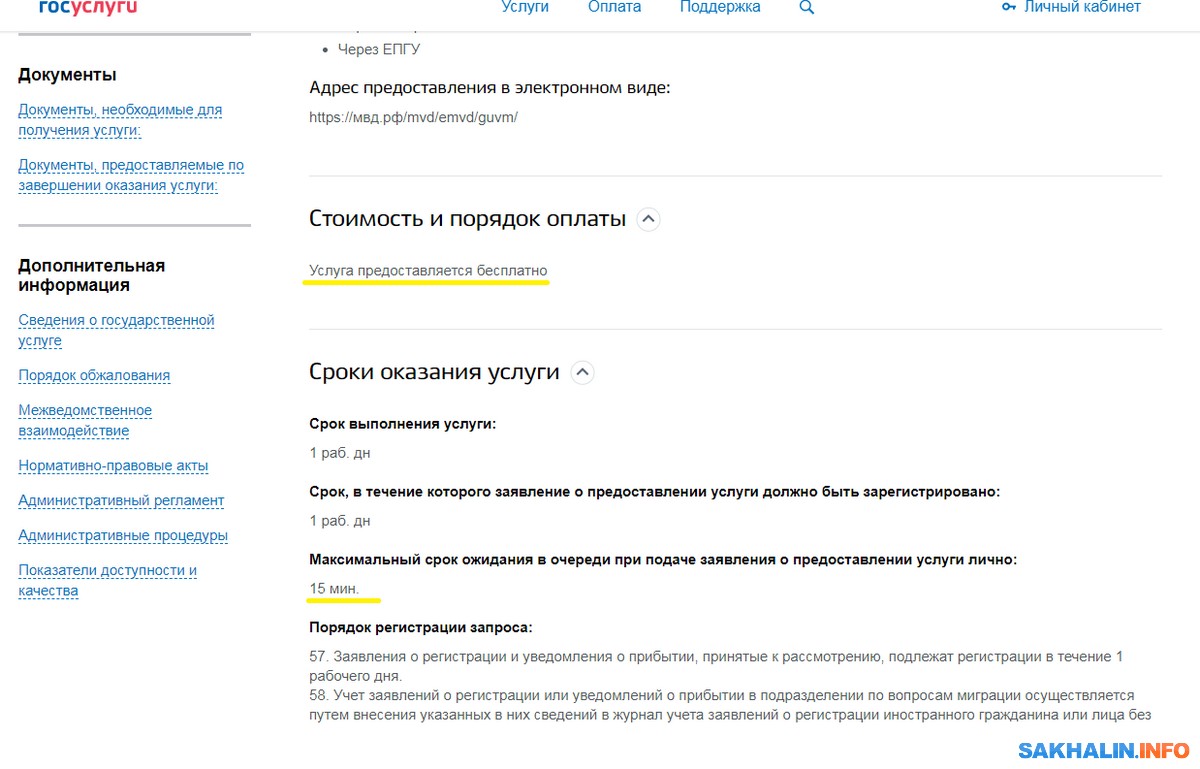Click the мвд.рф electronic service address
This screenshot has width=1200, height=769.
point(413,117)
